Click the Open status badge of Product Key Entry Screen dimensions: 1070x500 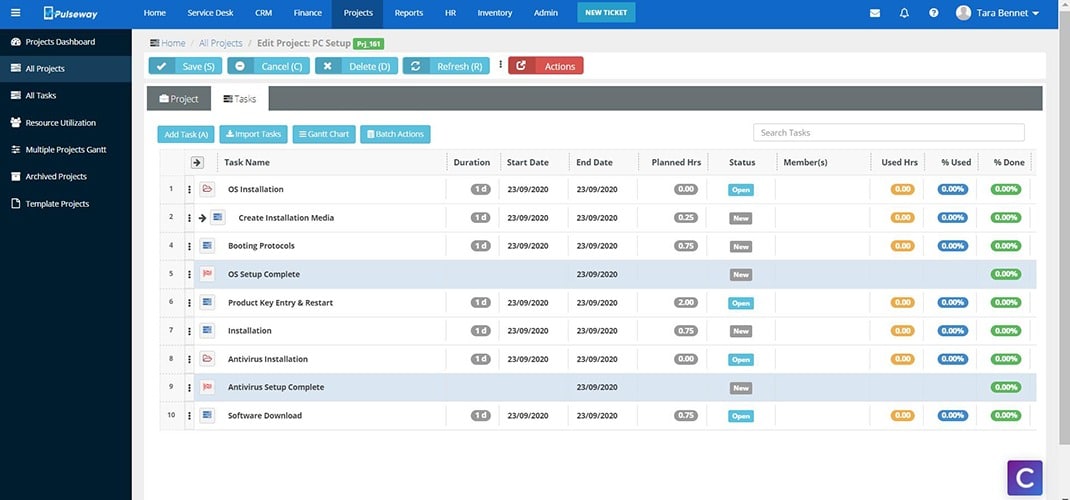[x=740, y=303]
